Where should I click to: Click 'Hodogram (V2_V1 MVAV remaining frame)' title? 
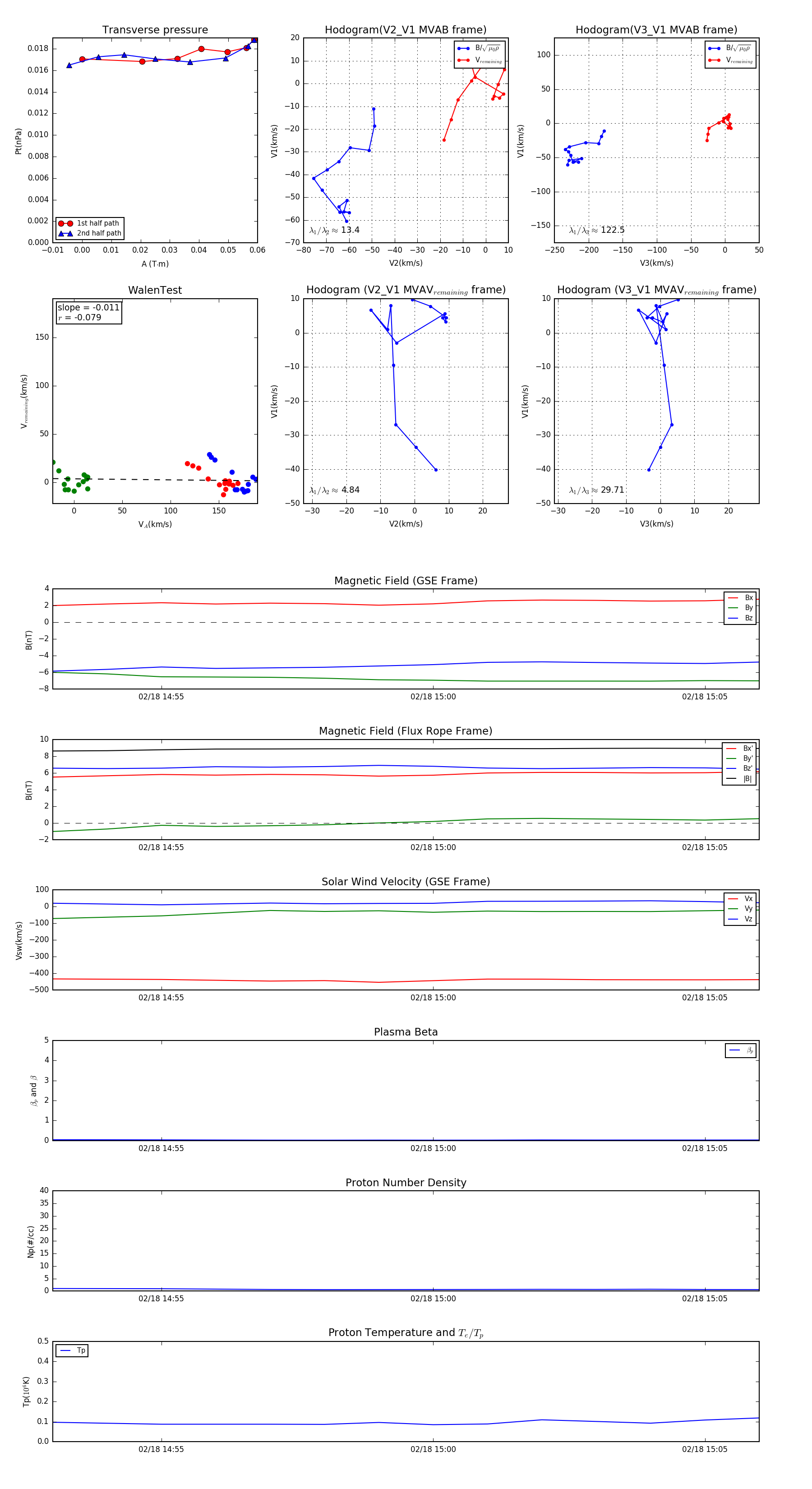(406, 290)
